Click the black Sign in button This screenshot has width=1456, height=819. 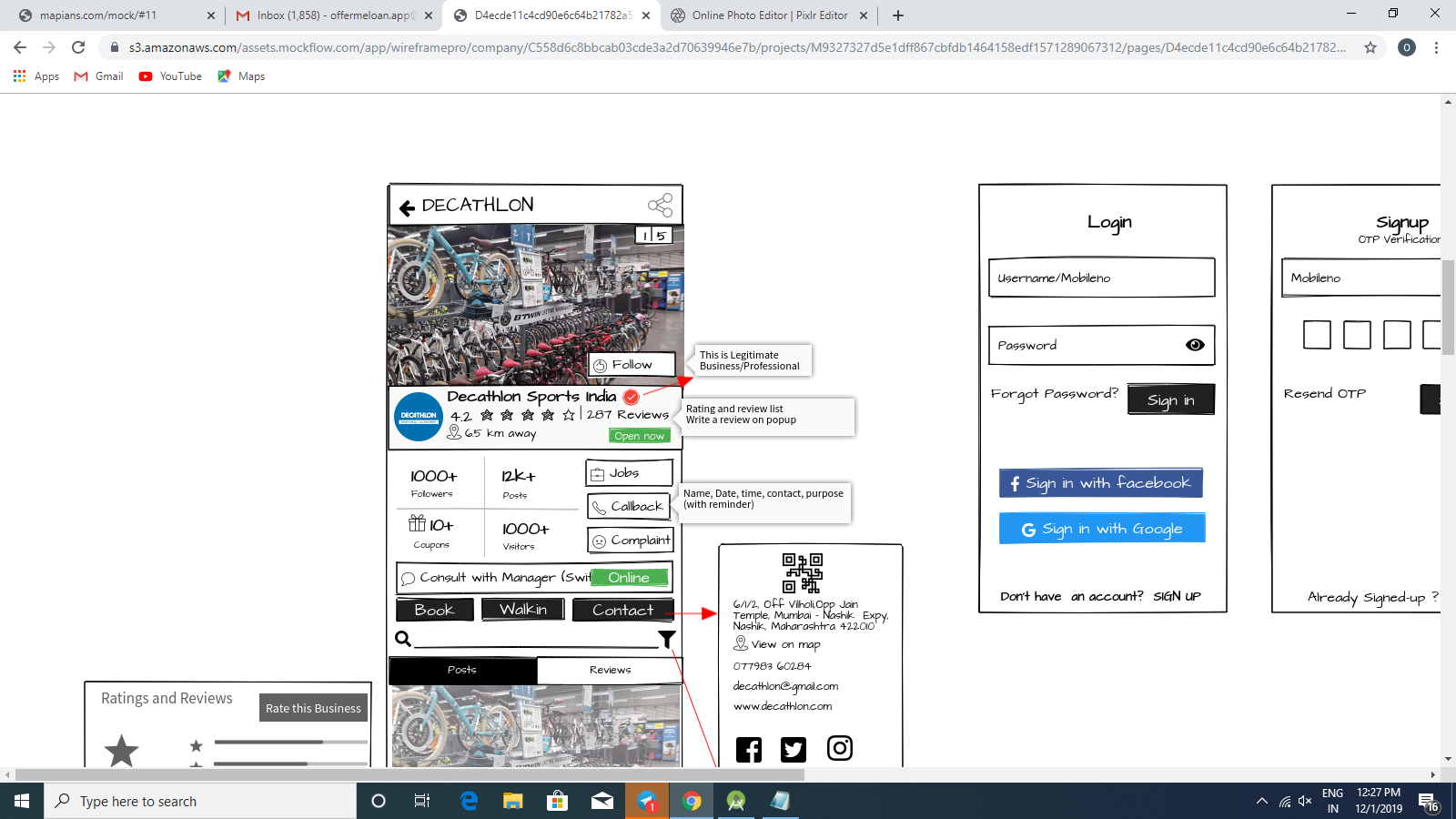click(1171, 399)
